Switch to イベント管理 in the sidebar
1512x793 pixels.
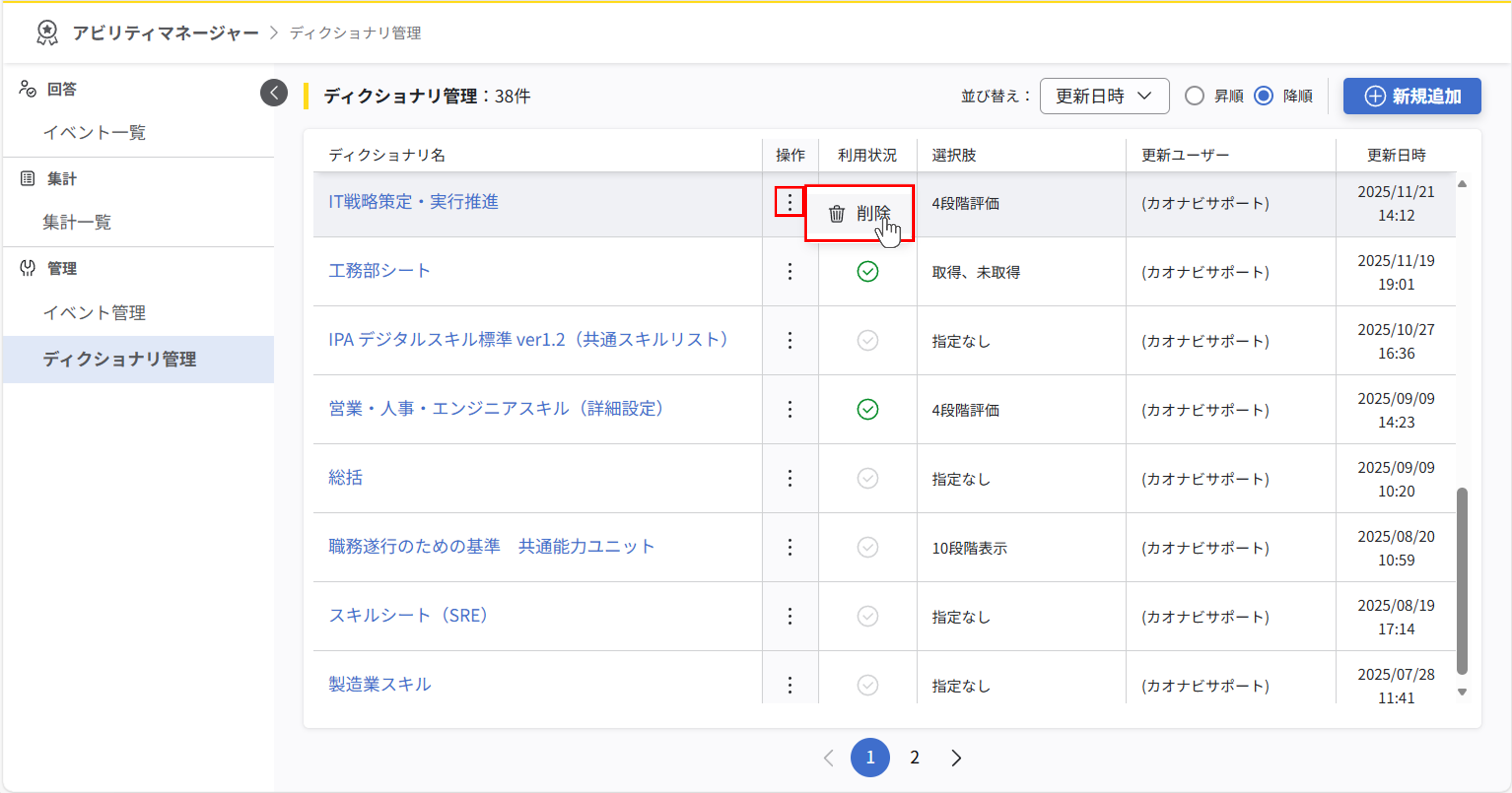[x=96, y=313]
